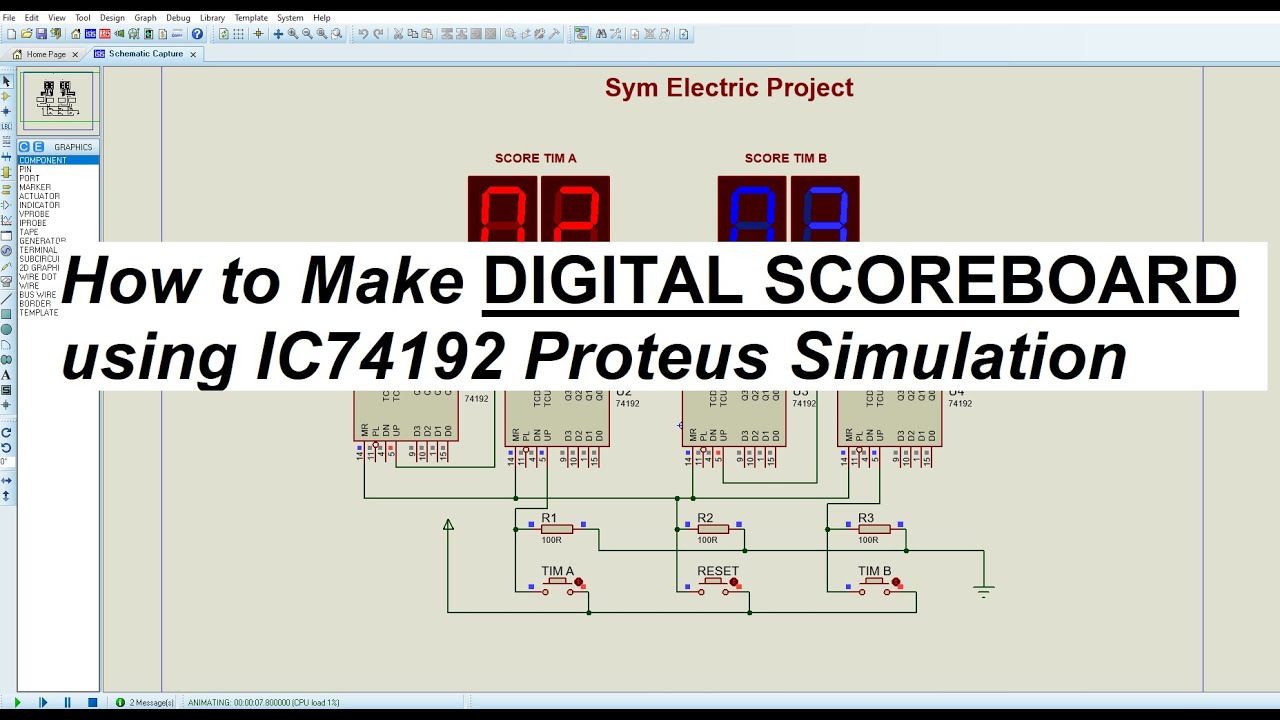Switch to the Home Page tab
The width and height of the screenshot is (1280, 720).
pos(46,54)
